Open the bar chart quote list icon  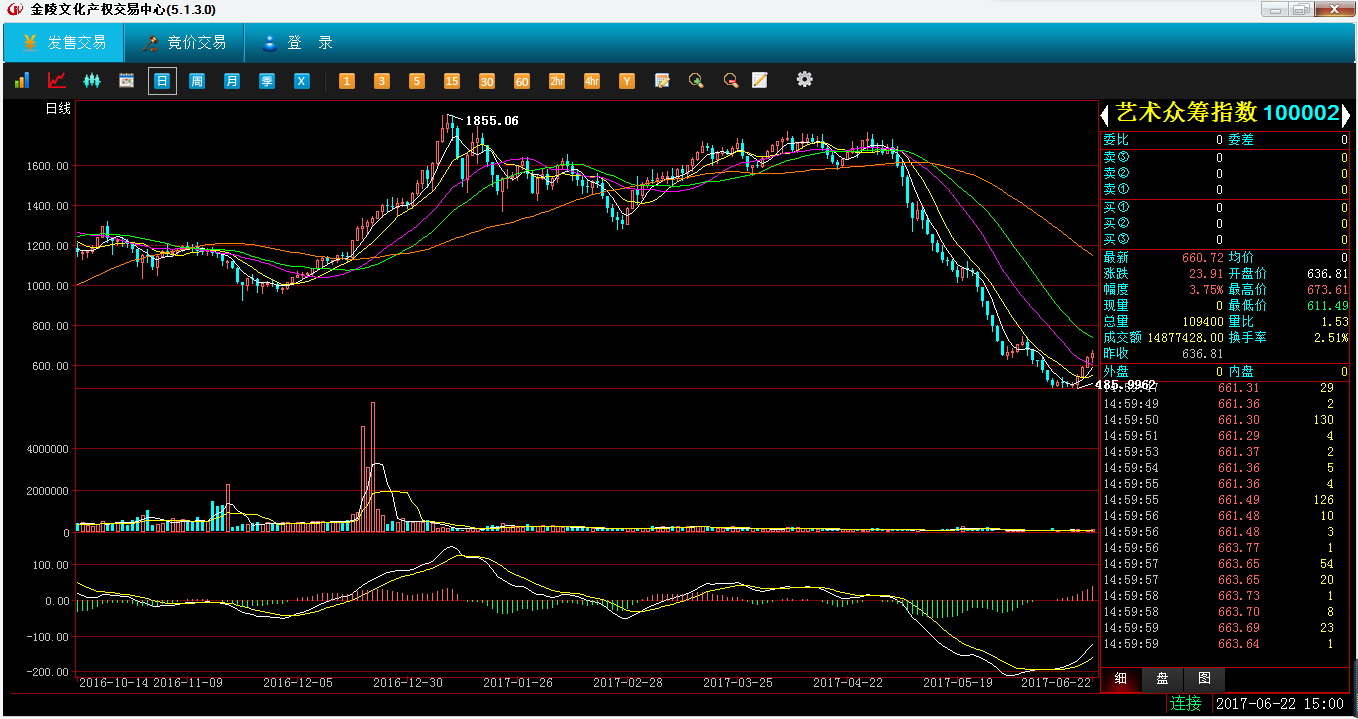(21, 80)
